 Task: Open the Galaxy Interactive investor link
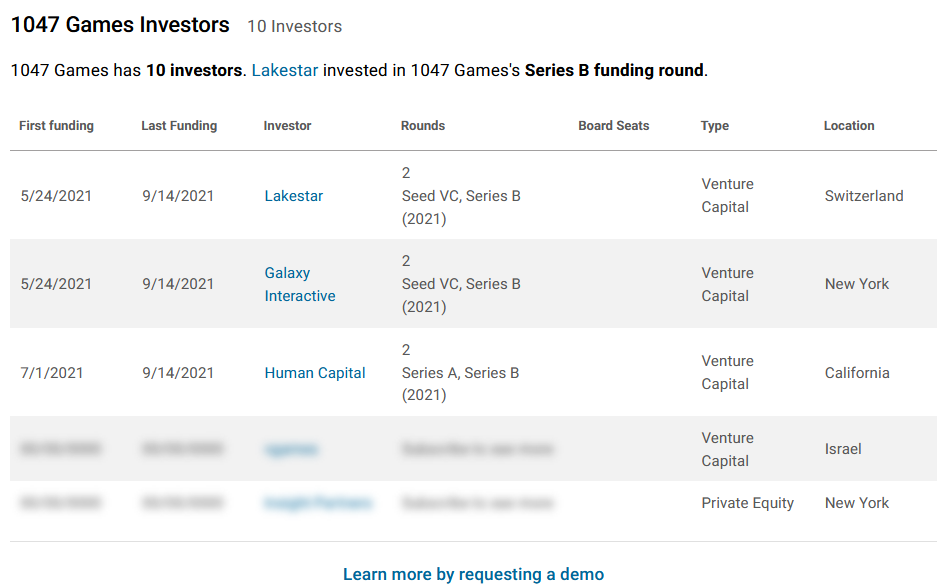300,284
